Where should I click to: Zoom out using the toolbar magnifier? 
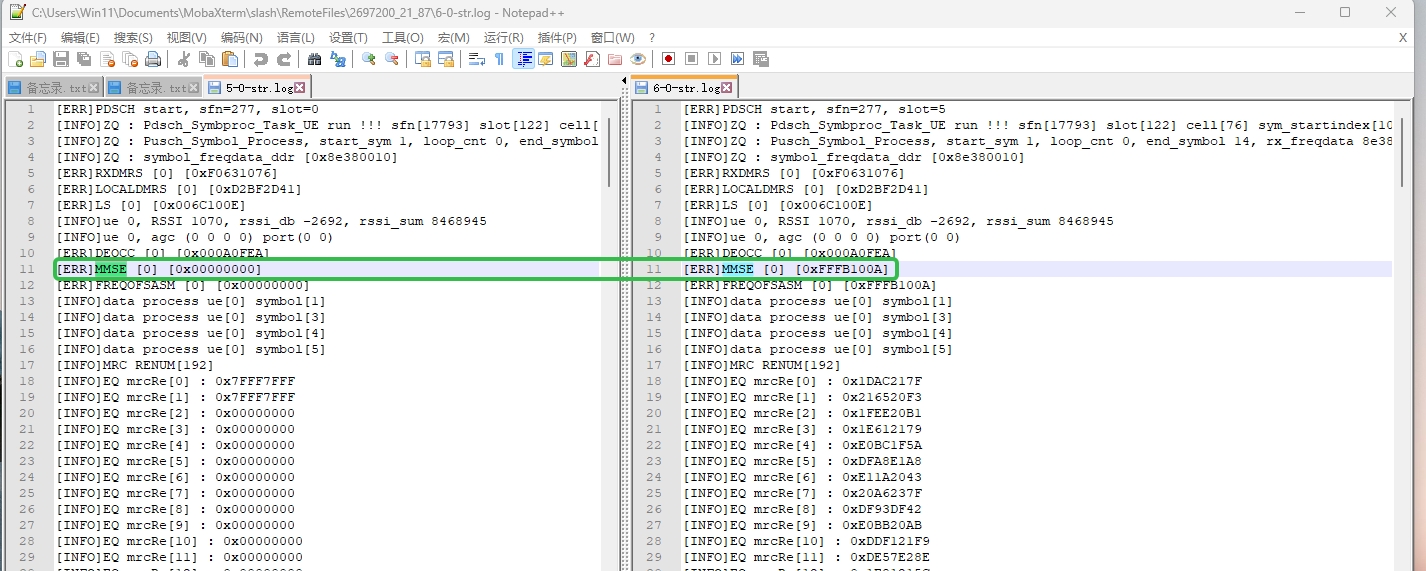click(391, 59)
